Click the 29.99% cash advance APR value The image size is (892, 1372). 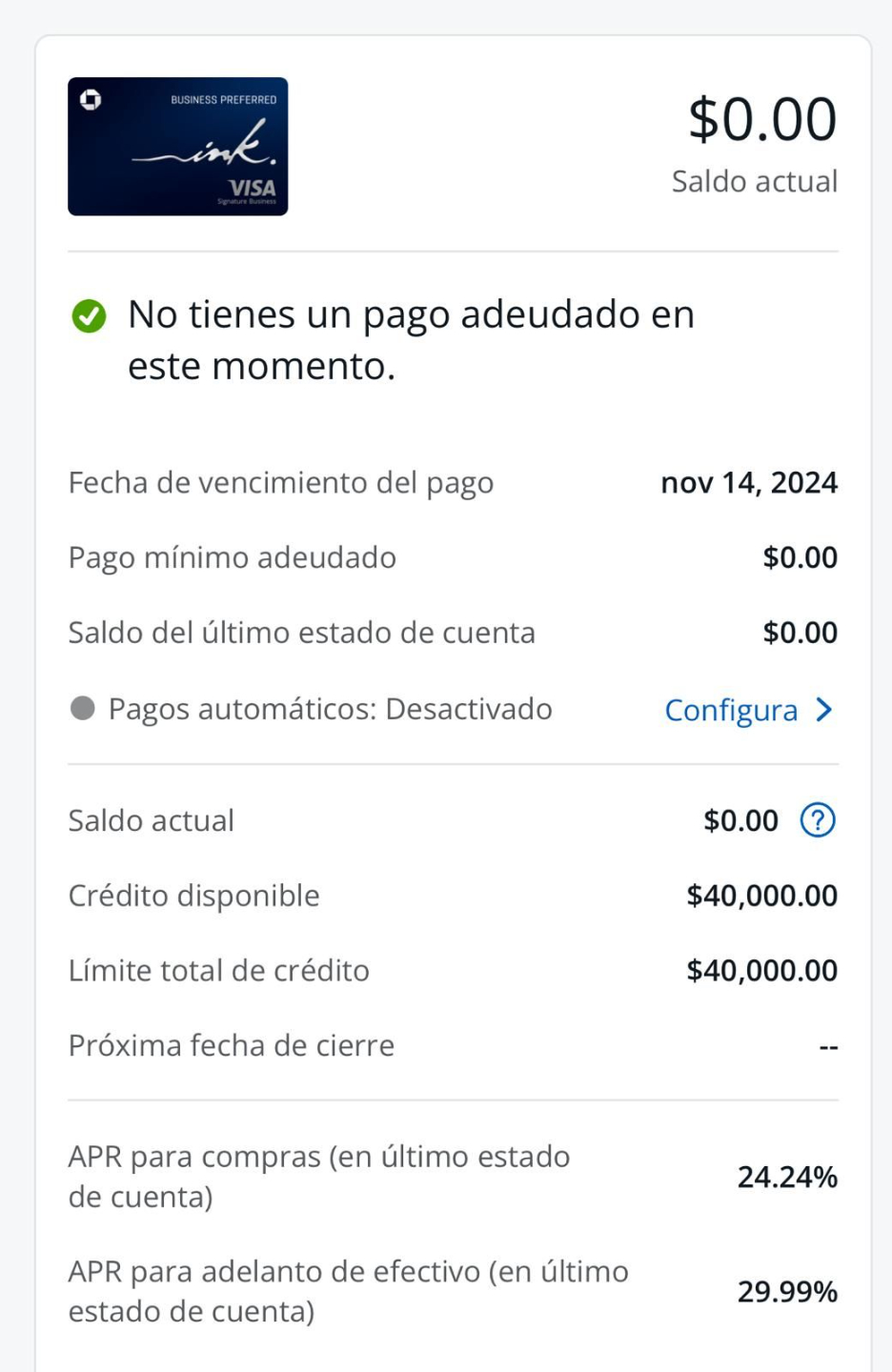tap(787, 1292)
